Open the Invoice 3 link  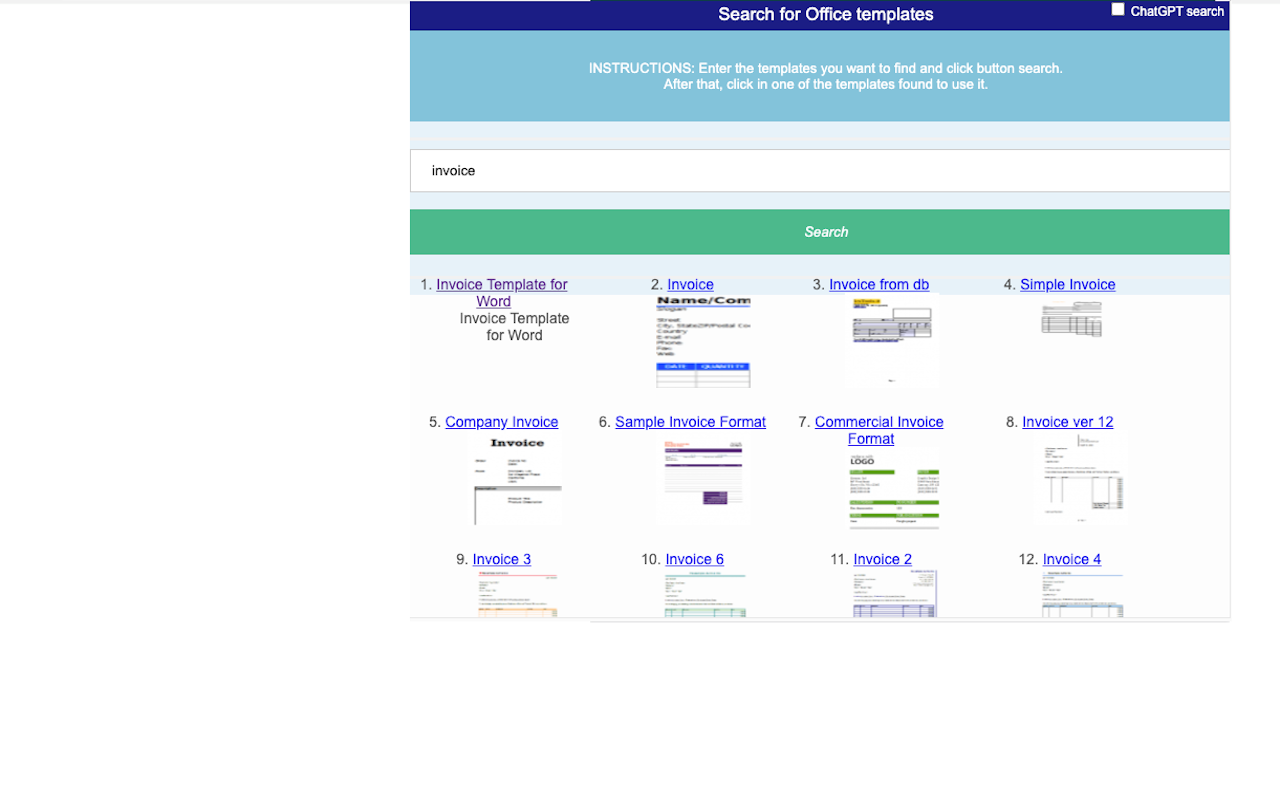pos(501,559)
